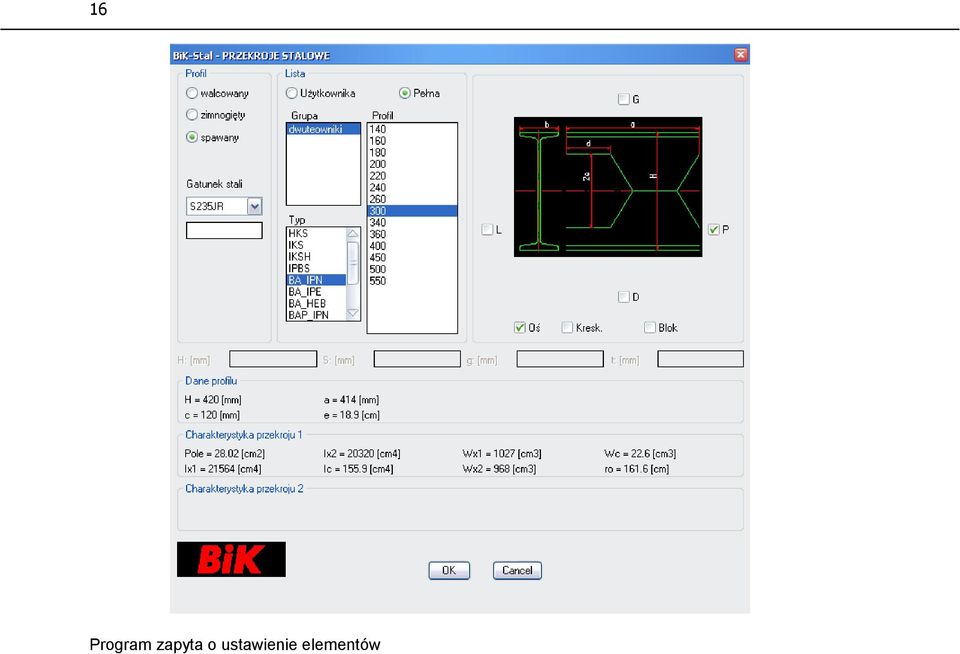
Task: Click the BiK logo
Action: click(231, 559)
